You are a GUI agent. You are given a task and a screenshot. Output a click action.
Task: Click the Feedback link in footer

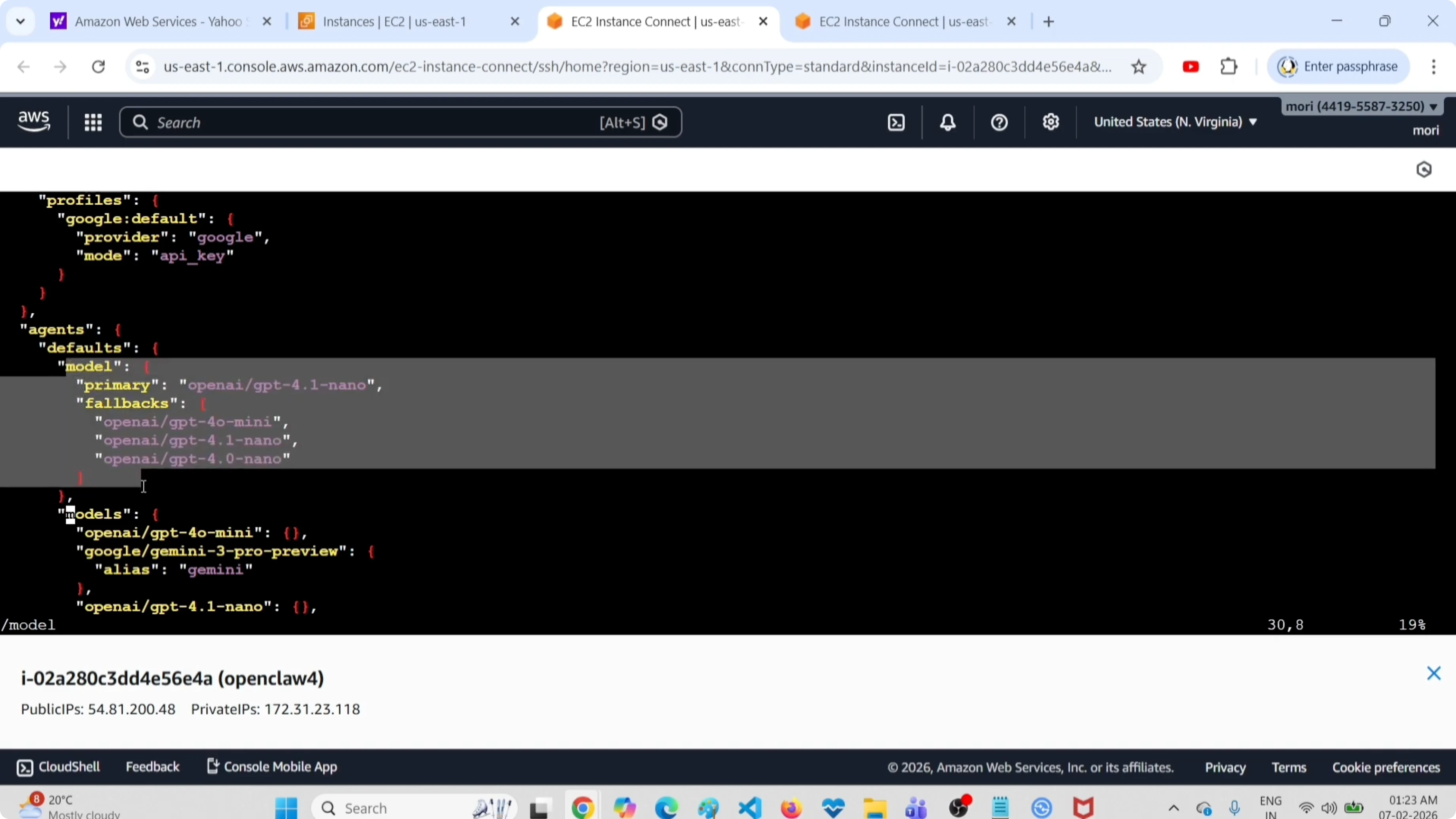pos(152,767)
